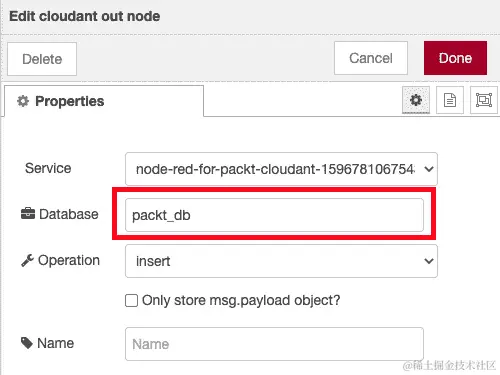Confirm changes with Done button
This screenshot has width=500, height=375.
pyautogui.click(x=455, y=58)
